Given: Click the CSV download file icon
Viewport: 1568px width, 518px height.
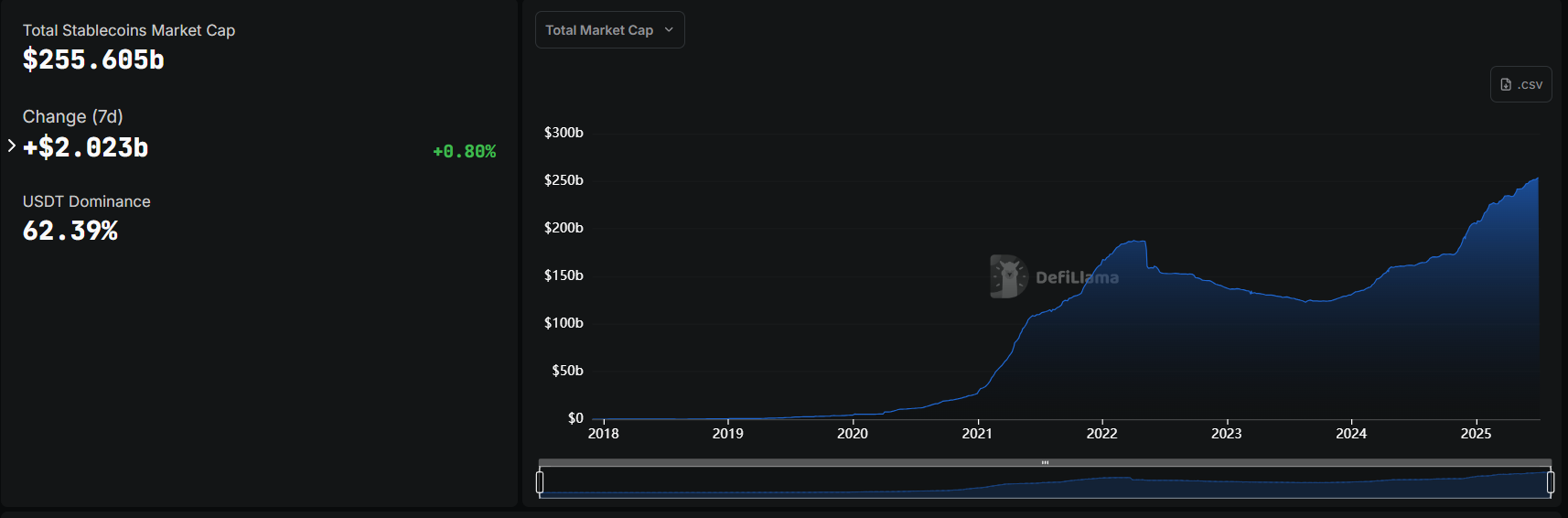Looking at the screenshot, I should (x=1506, y=84).
